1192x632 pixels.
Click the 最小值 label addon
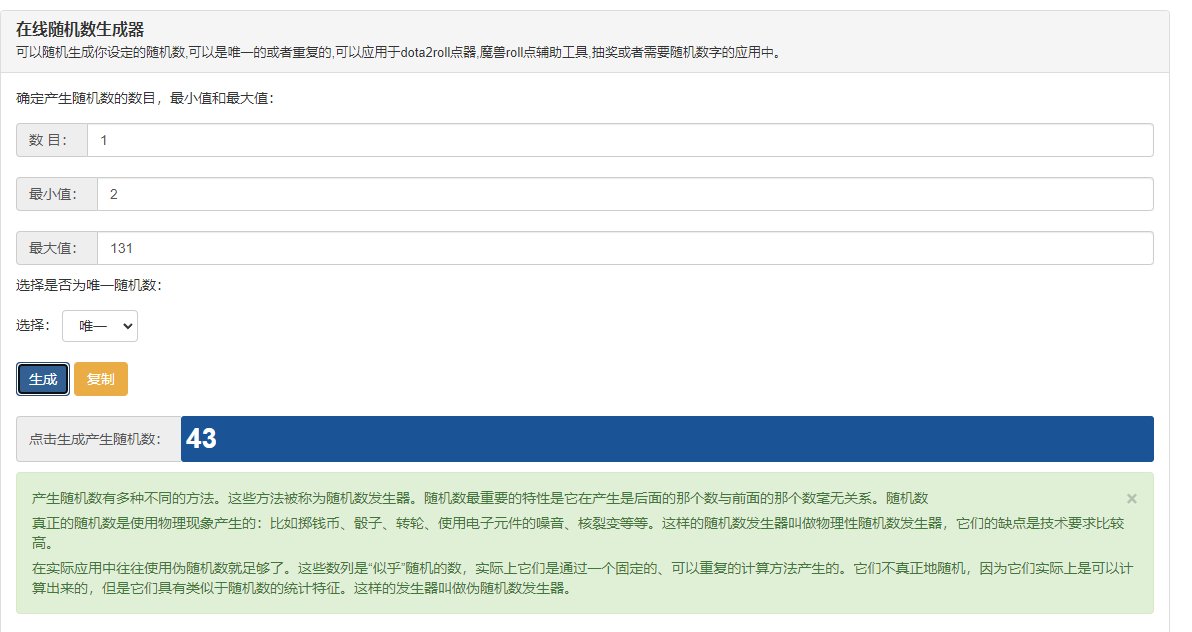[57, 194]
